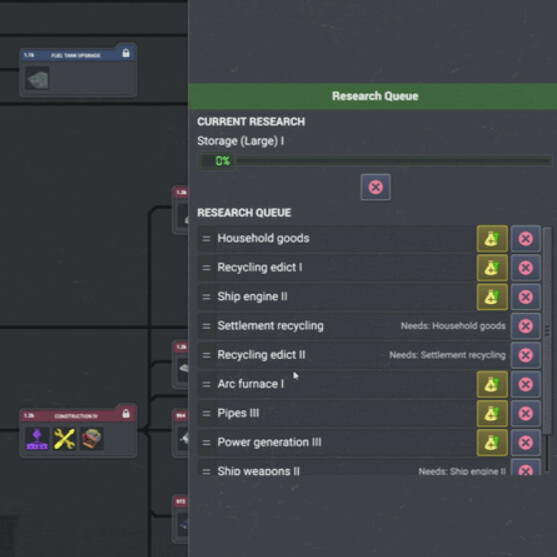The height and width of the screenshot is (557, 557).
Task: Click flask icon for Pipes III
Action: point(492,413)
